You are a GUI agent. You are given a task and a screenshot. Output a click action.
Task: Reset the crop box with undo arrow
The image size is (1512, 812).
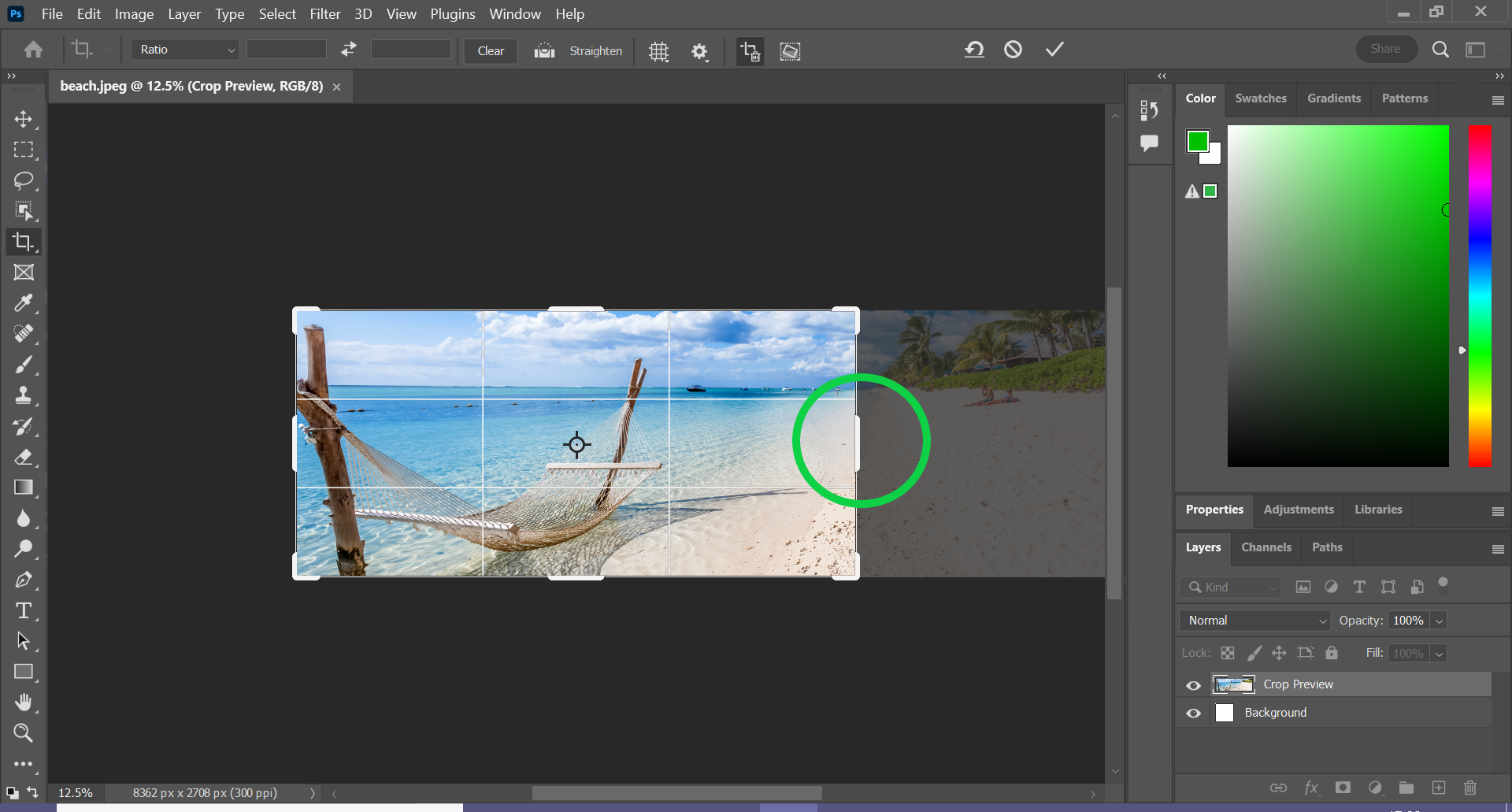click(974, 50)
